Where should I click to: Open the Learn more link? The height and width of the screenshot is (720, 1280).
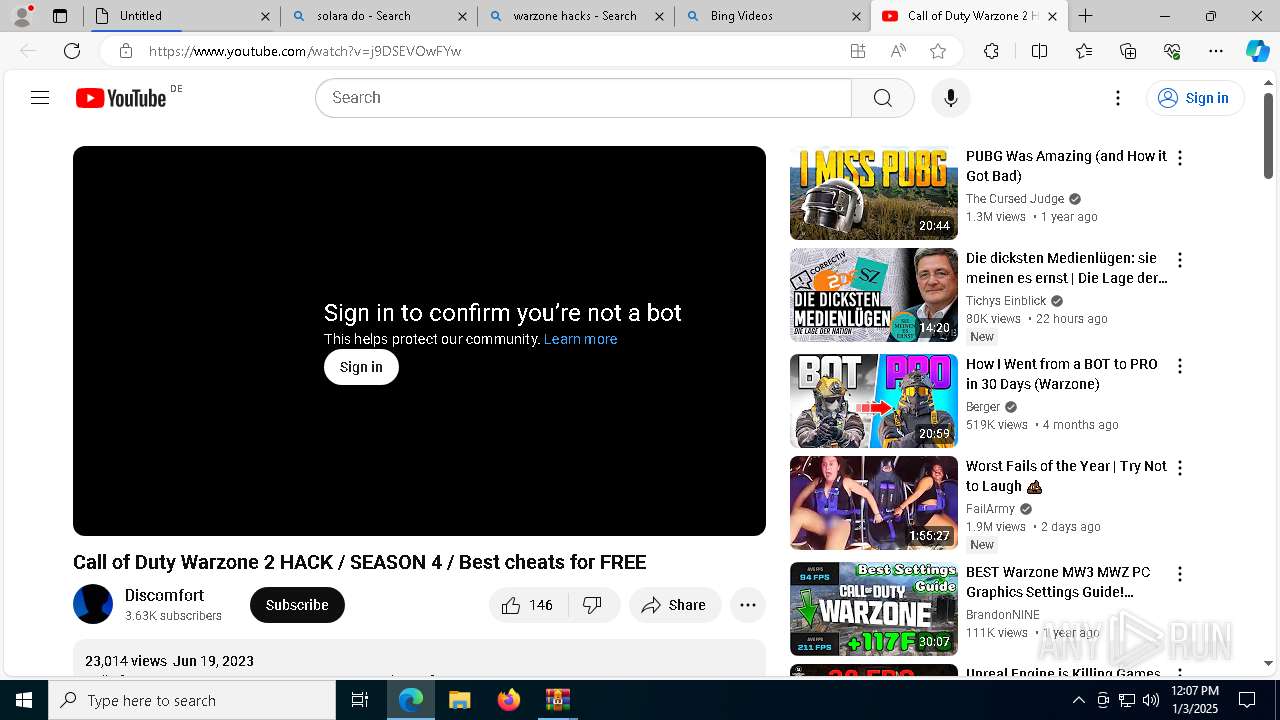tap(580, 339)
